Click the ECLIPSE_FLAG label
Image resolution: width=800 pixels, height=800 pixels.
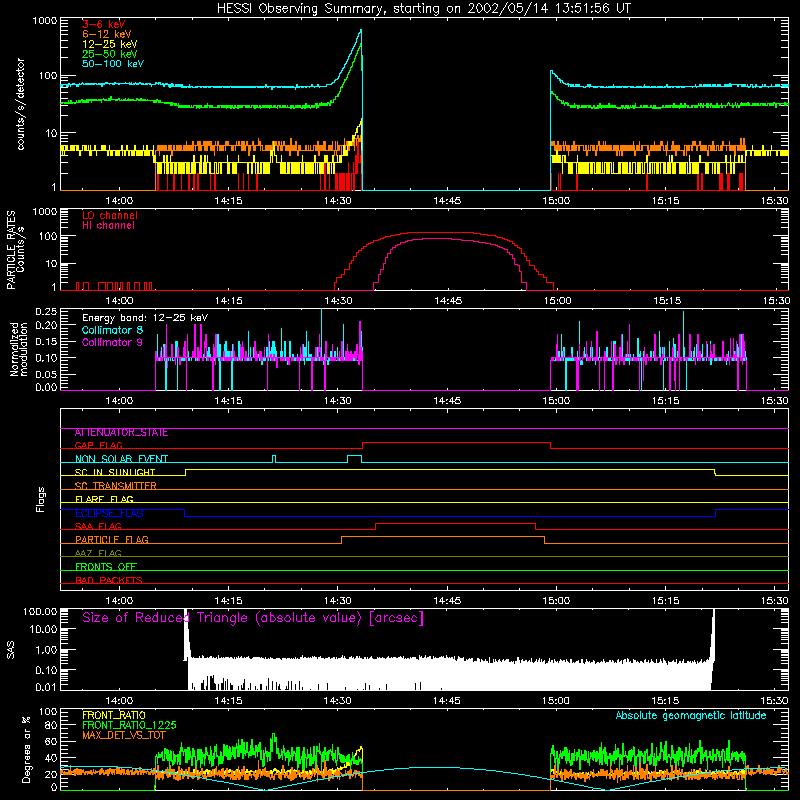coord(109,513)
